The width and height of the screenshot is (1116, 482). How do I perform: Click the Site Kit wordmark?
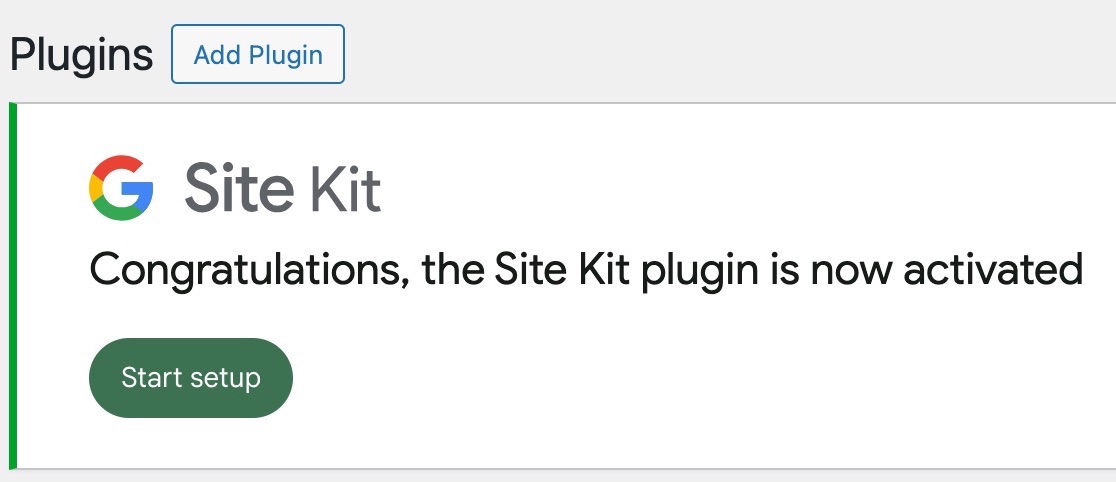click(x=282, y=188)
